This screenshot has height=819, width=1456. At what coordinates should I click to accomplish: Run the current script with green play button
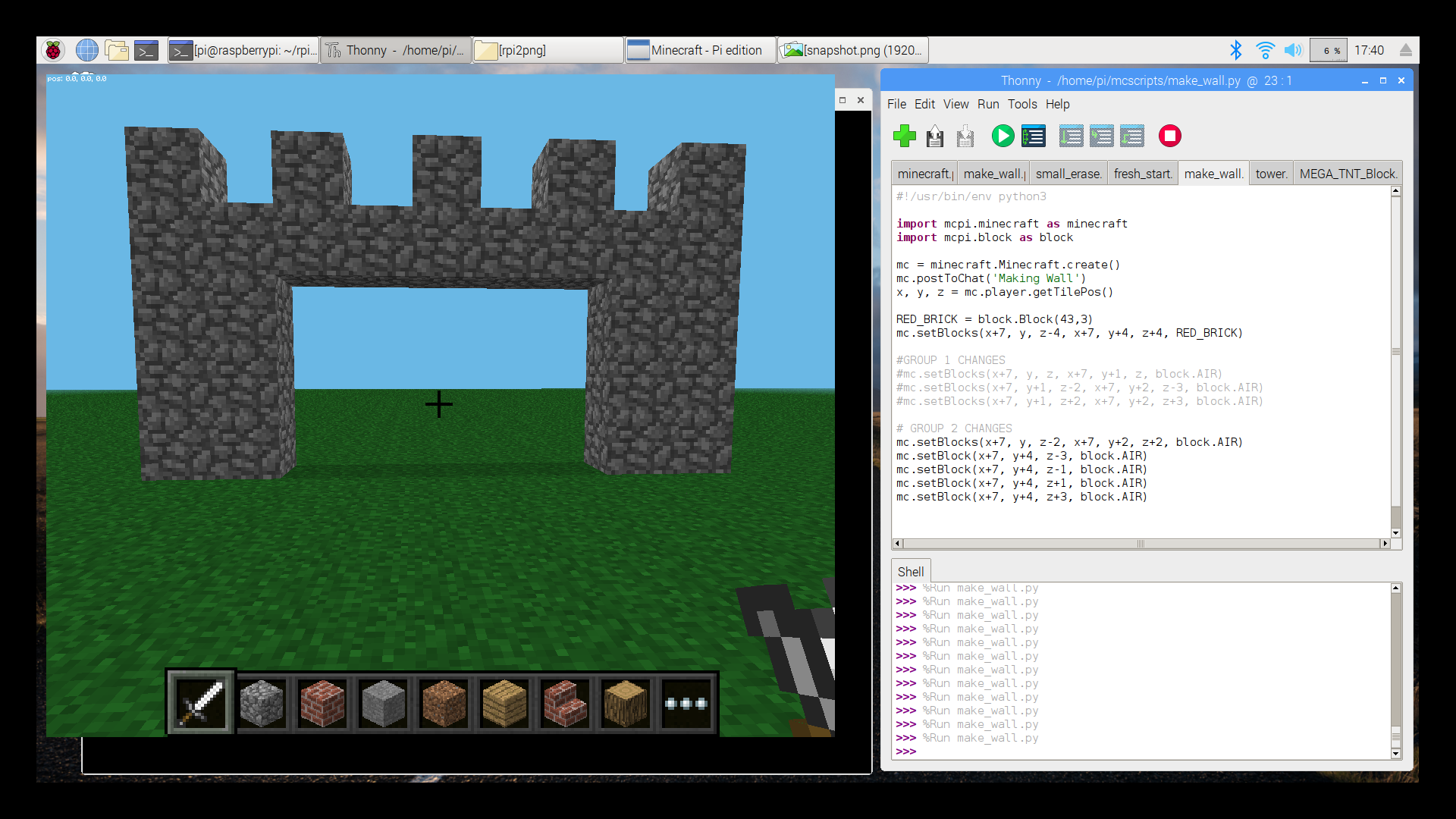(x=1003, y=136)
